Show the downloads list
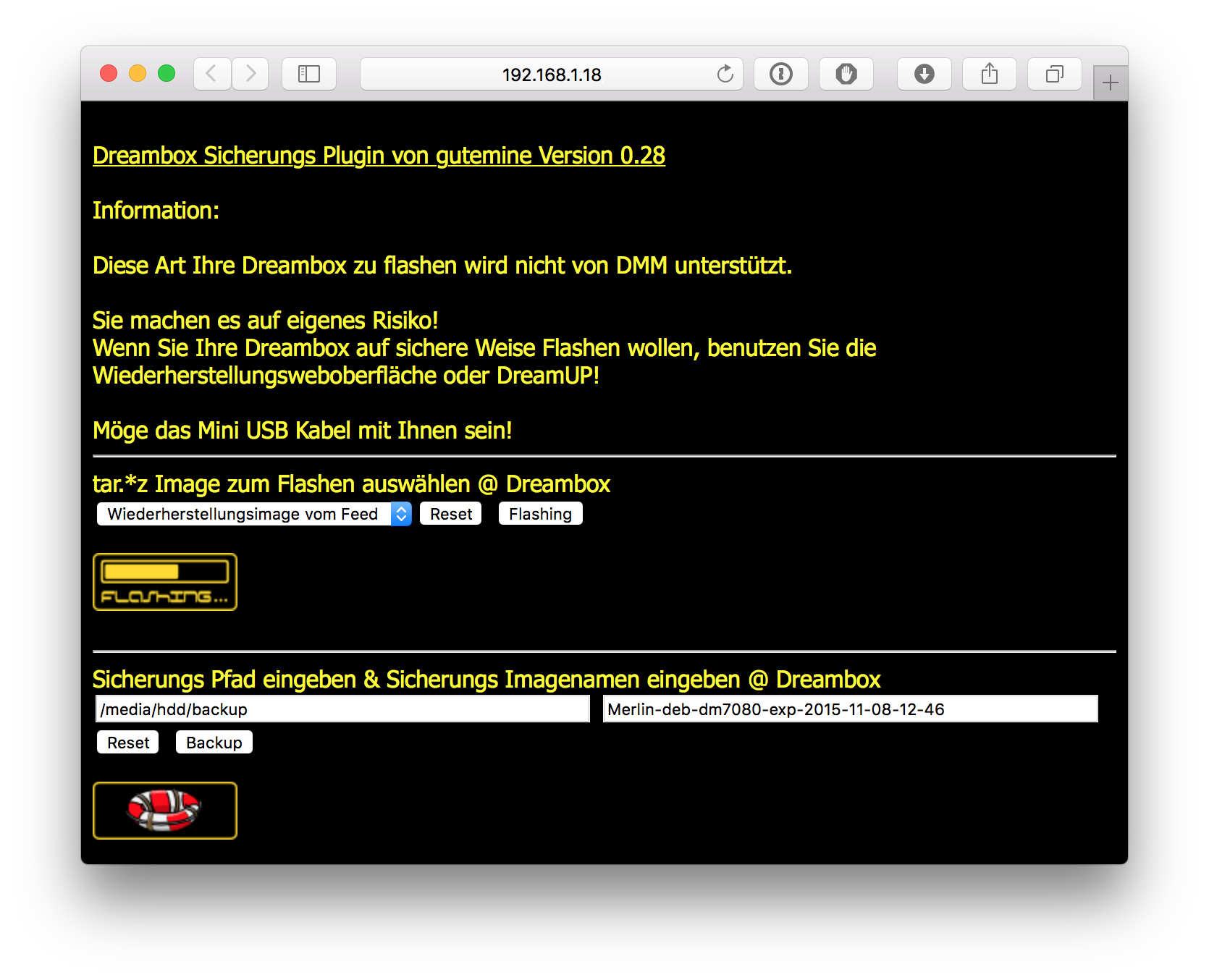1209x980 pixels. tap(924, 74)
